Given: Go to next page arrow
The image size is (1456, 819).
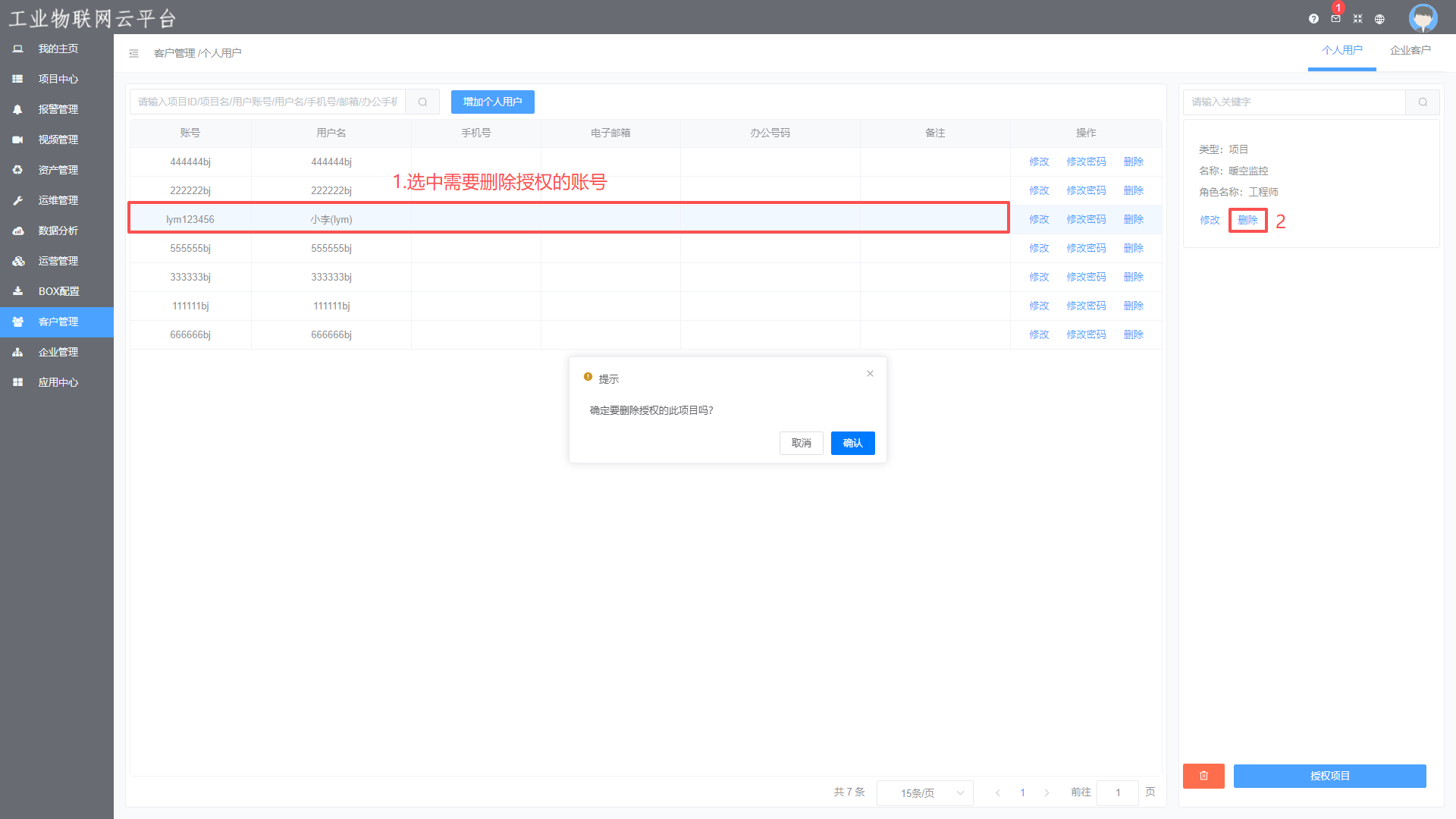Looking at the screenshot, I should click(1046, 792).
